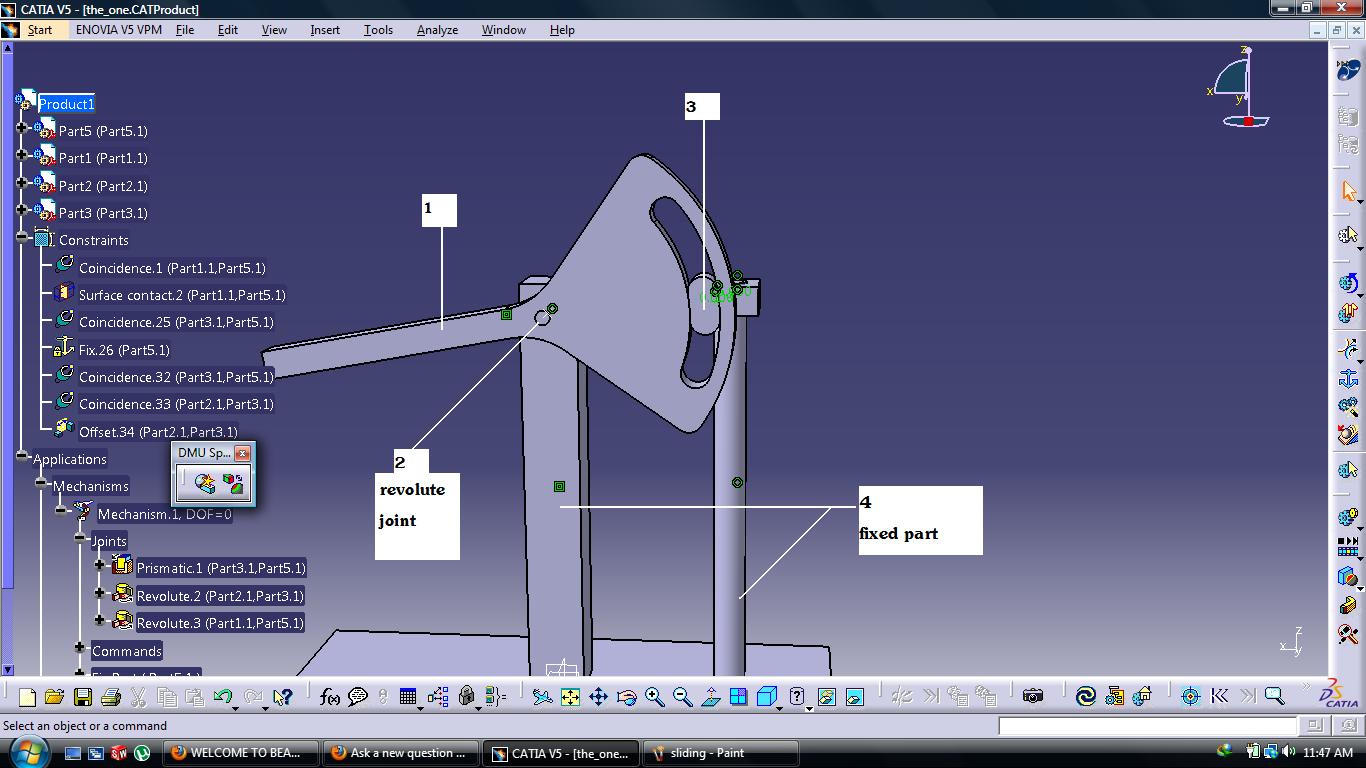The image size is (1366, 768).
Task: Toggle the Shading with Edges render style
Action: click(826, 695)
